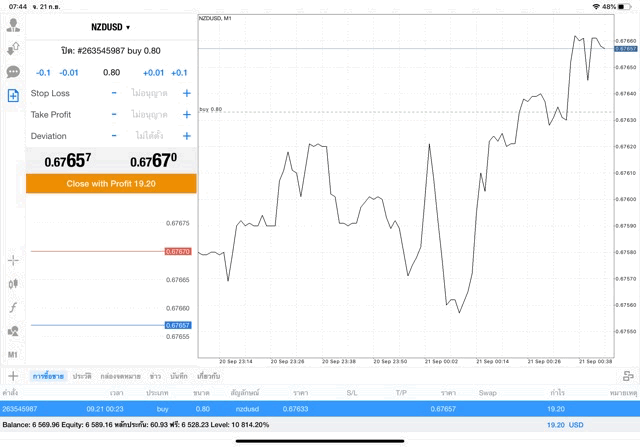Increase Stop Loss with plus
Viewport: 640px width, 447px height.
click(x=187, y=93)
